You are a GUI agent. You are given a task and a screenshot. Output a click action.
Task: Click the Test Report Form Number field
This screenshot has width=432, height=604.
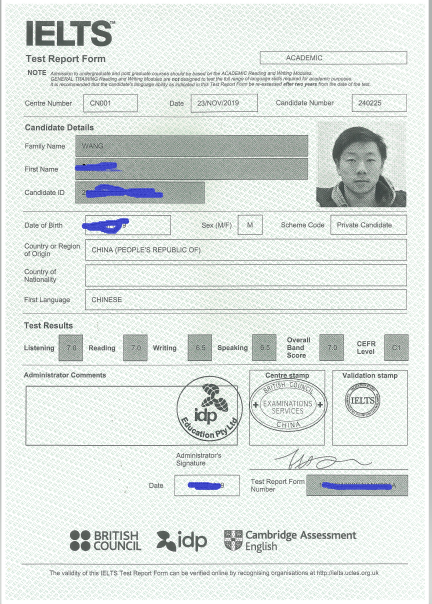pyautogui.click(x=357, y=485)
